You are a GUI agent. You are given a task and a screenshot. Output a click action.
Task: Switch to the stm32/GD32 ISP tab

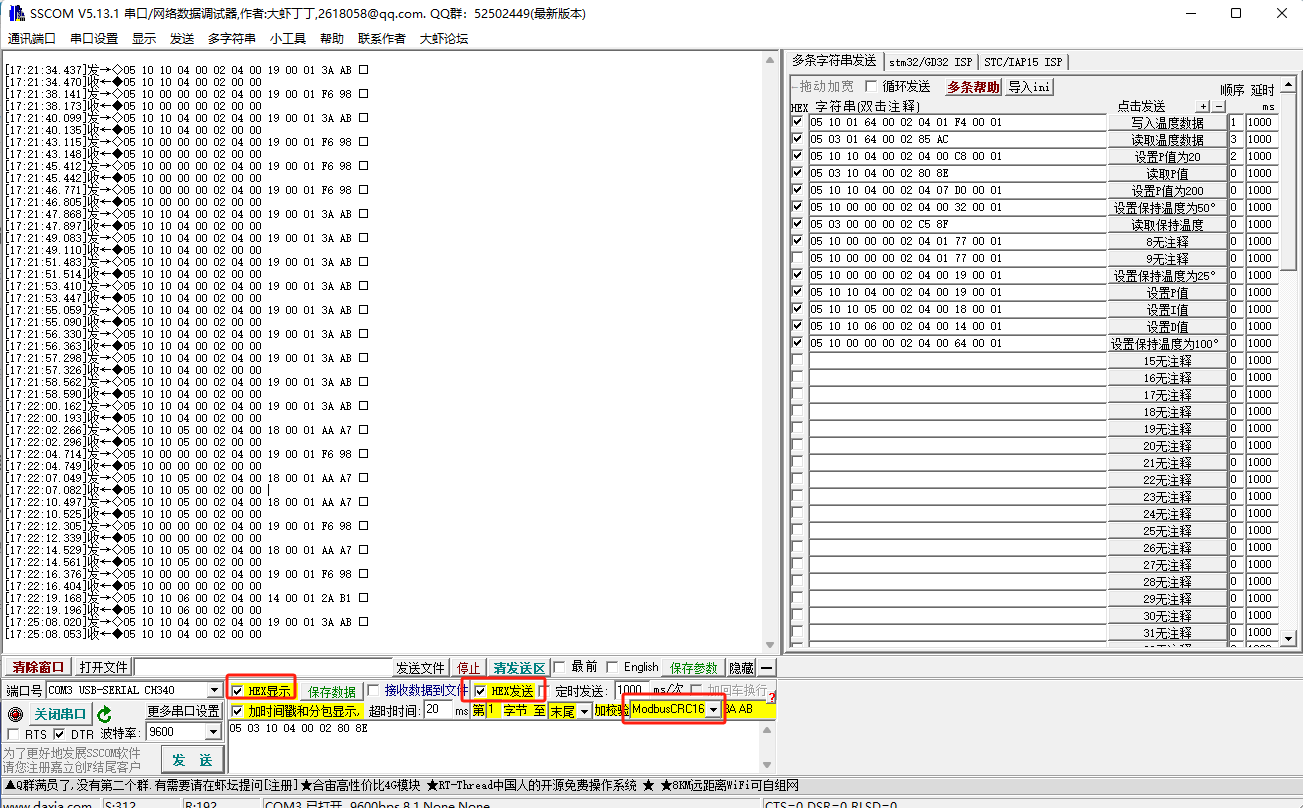tap(930, 62)
